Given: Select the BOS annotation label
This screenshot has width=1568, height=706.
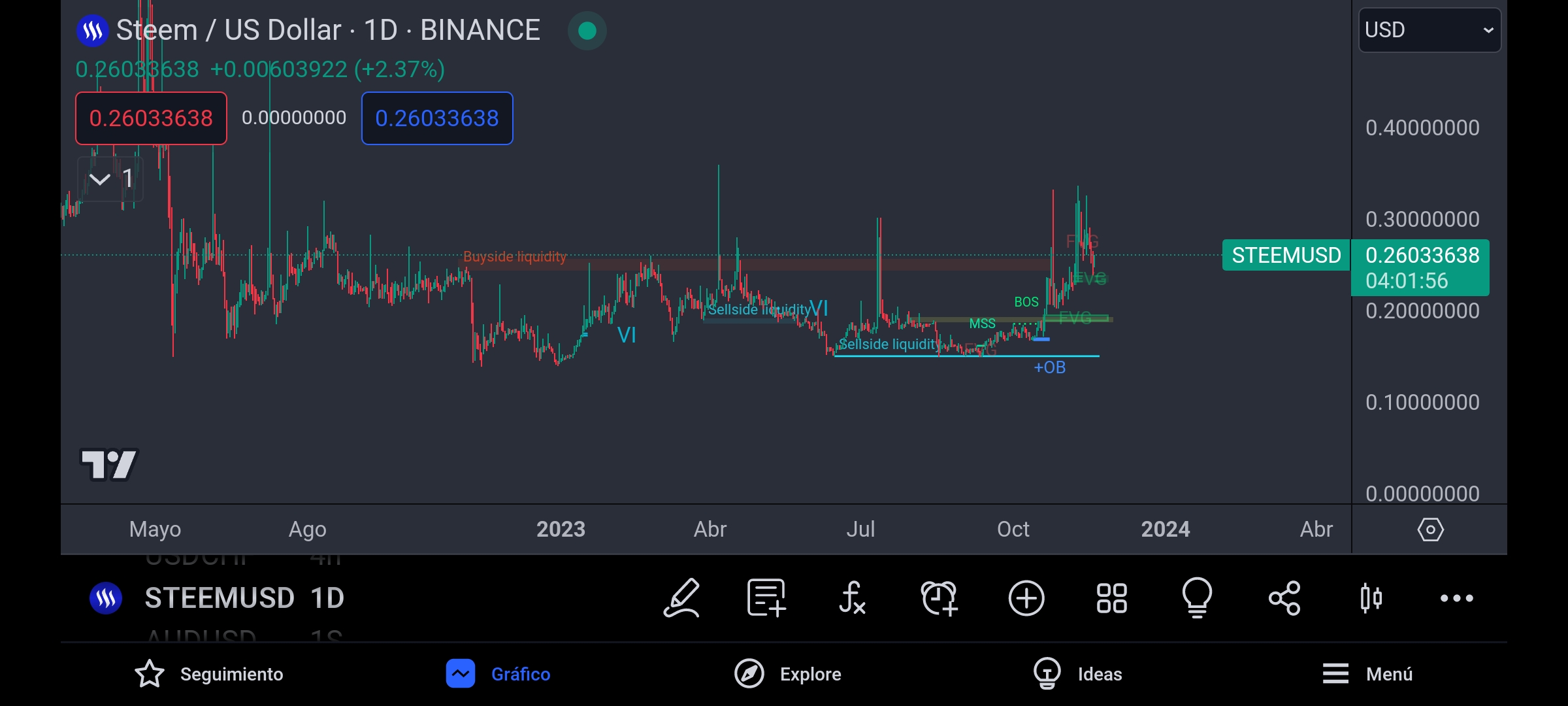Looking at the screenshot, I should (x=1026, y=302).
